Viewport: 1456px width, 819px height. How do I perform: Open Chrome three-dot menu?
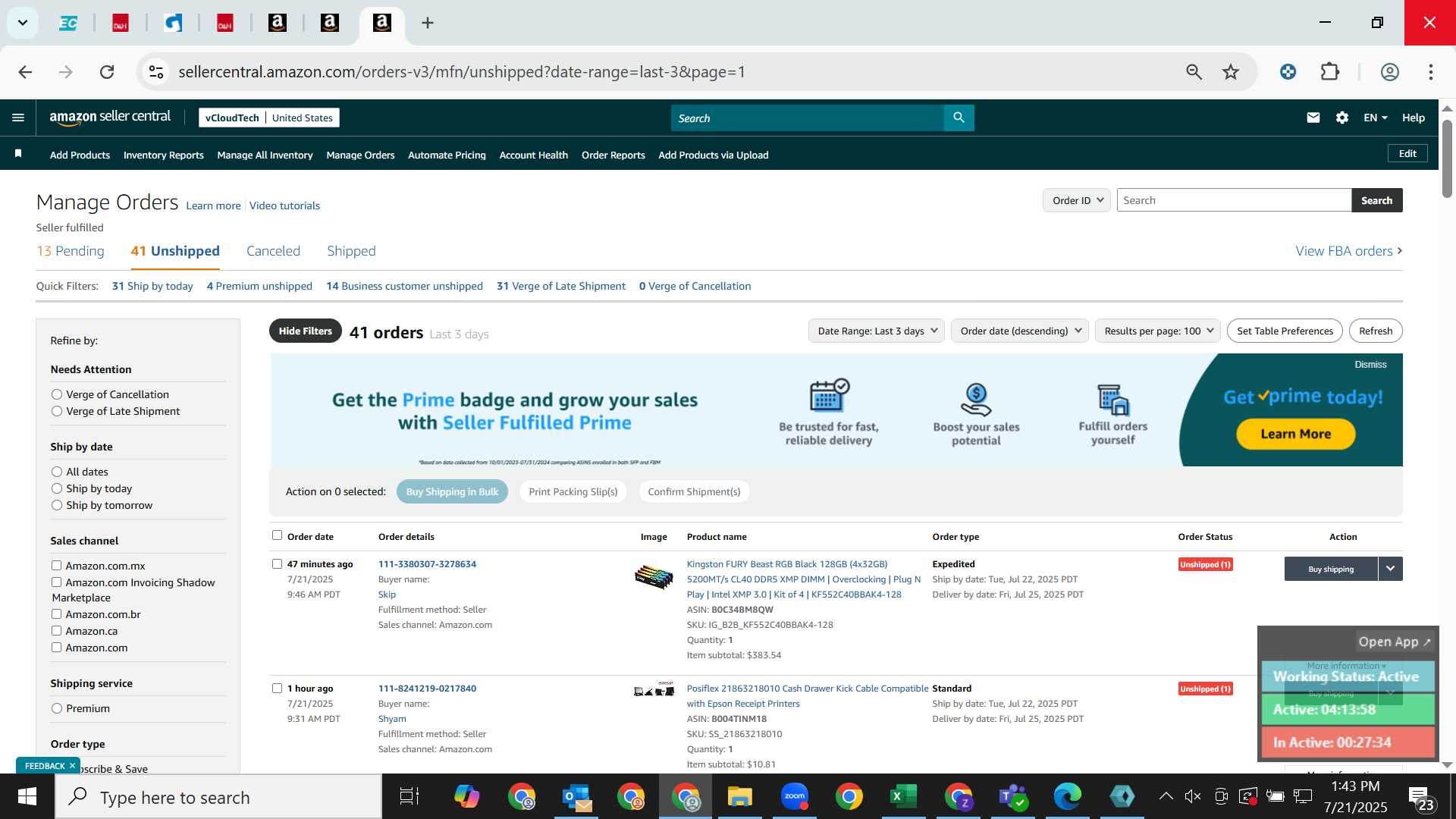pos(1430,72)
